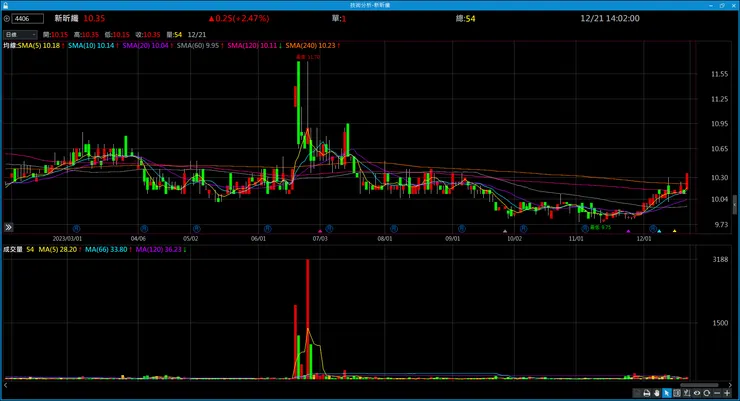The height and width of the screenshot is (401, 740).
Task: Click the magenta triangle marker near 07/03
Action: [x=320, y=231]
